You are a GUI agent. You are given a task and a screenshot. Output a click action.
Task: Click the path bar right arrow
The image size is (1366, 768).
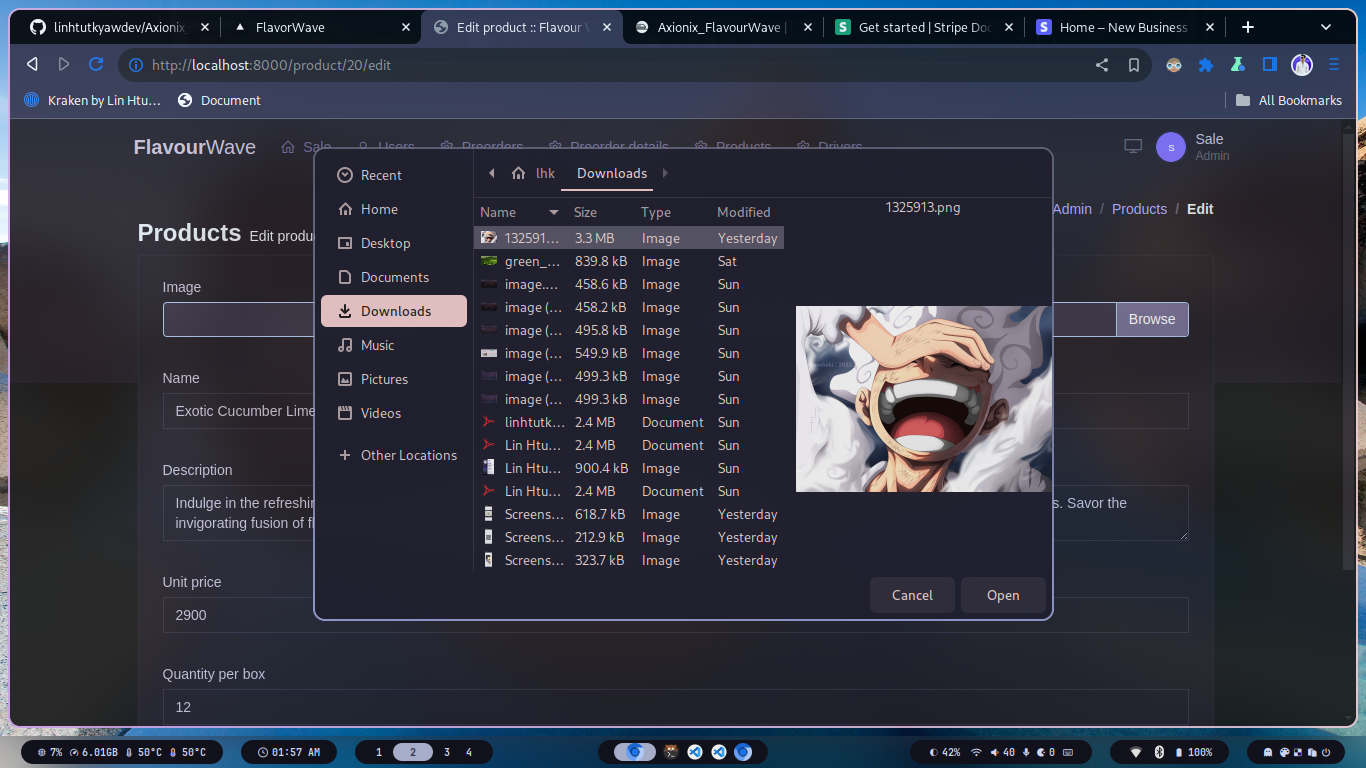pos(665,173)
